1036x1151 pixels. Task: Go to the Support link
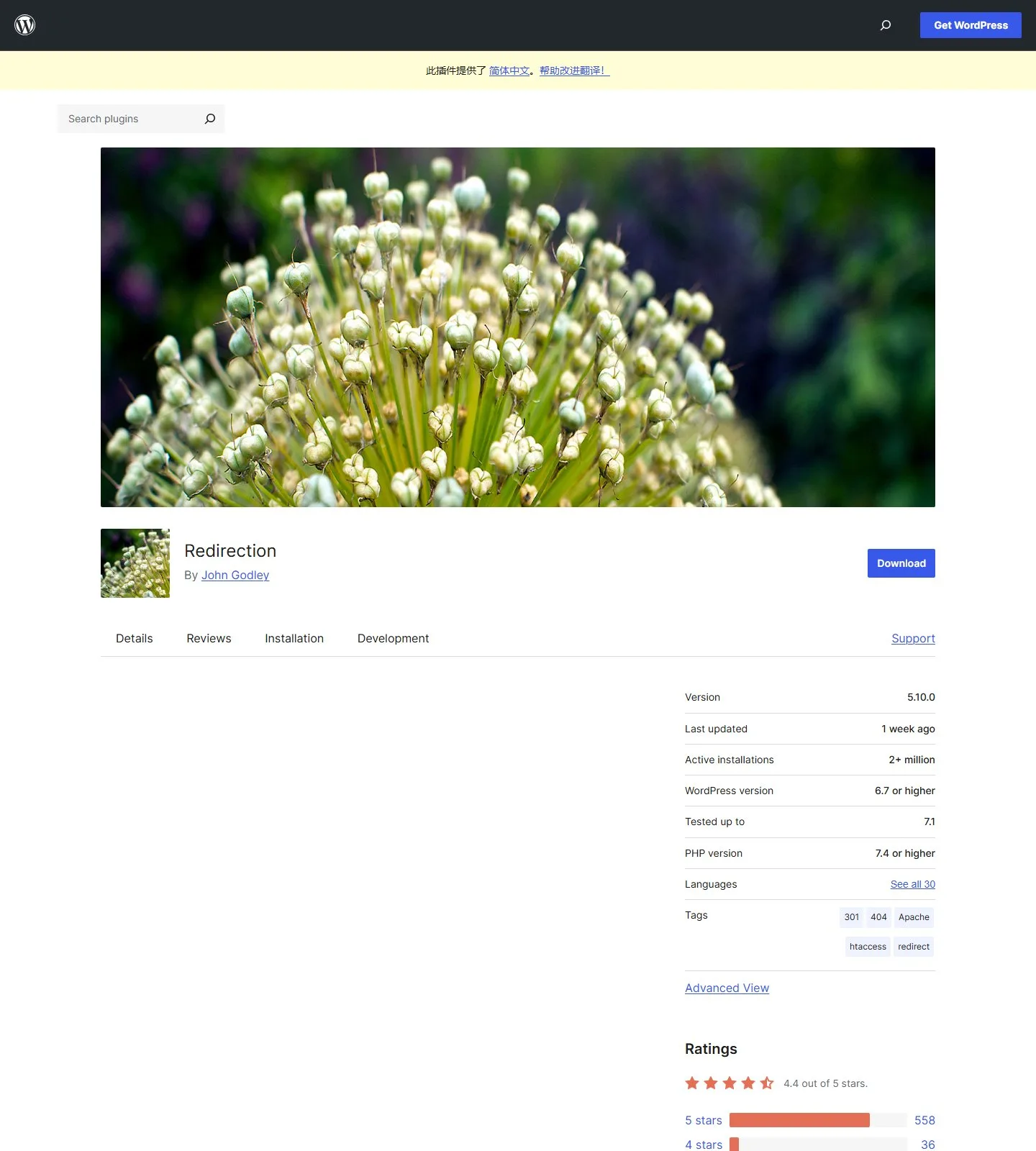(913, 638)
